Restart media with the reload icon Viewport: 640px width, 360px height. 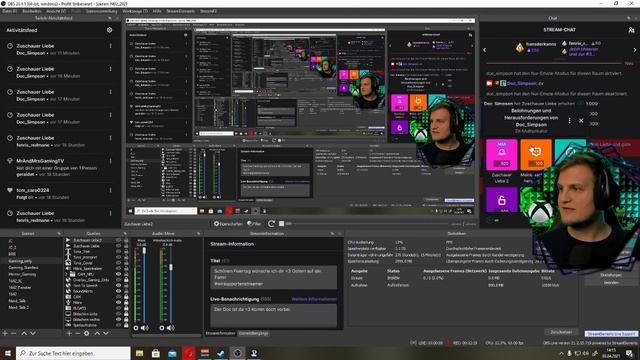pyautogui.click(x=271, y=224)
